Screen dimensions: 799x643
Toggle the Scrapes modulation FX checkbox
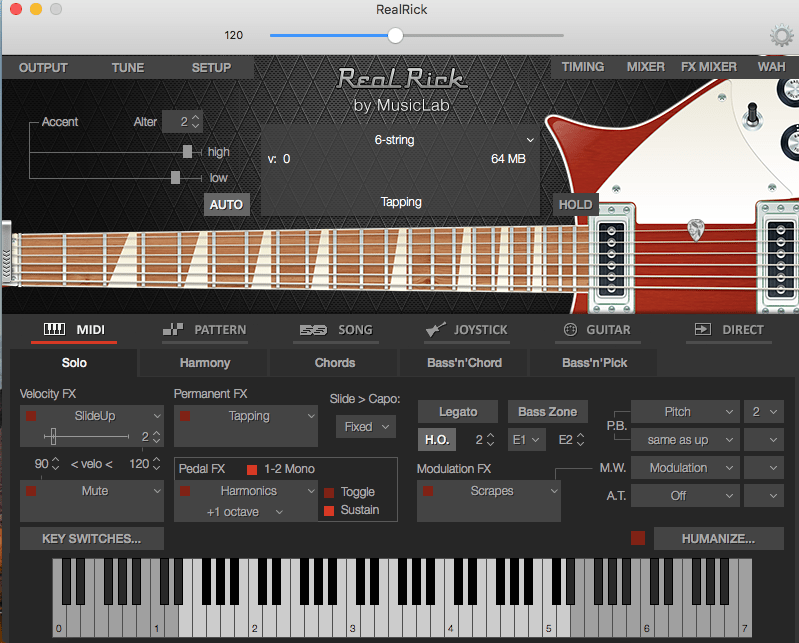click(x=428, y=491)
